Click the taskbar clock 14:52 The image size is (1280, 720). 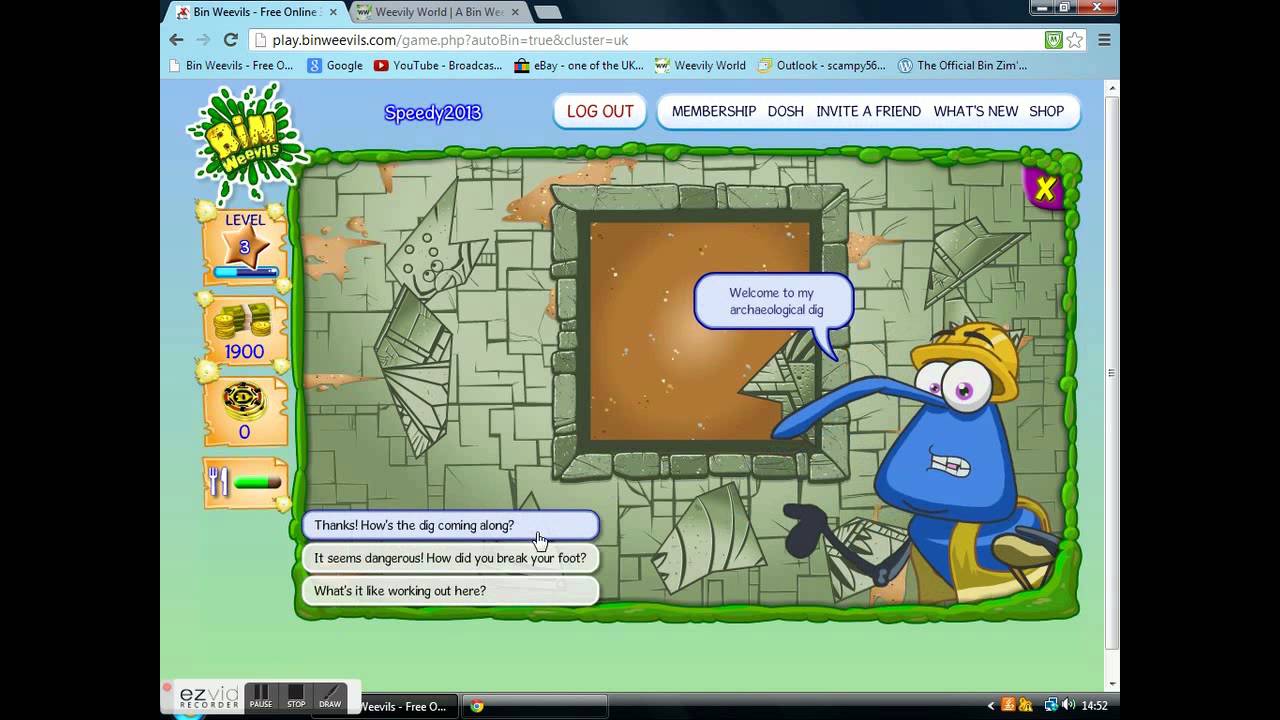(x=1095, y=705)
